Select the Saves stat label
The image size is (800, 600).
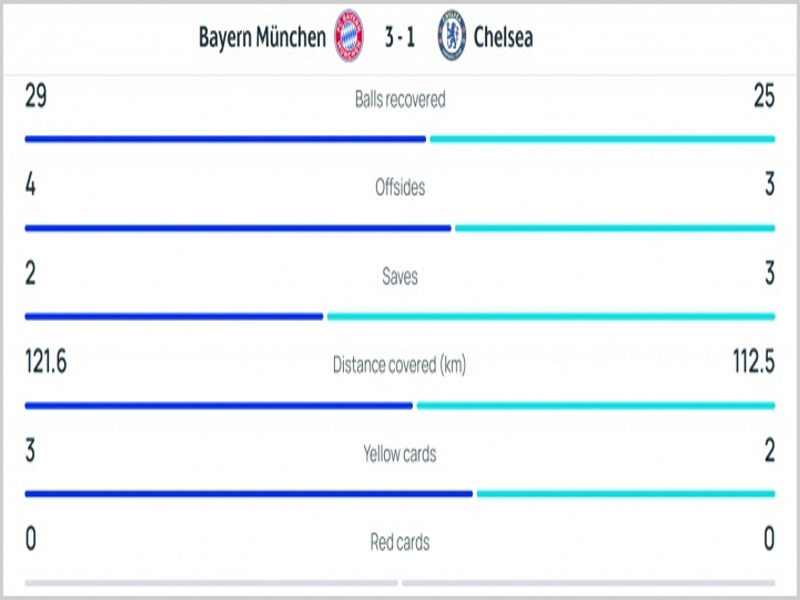tap(400, 276)
